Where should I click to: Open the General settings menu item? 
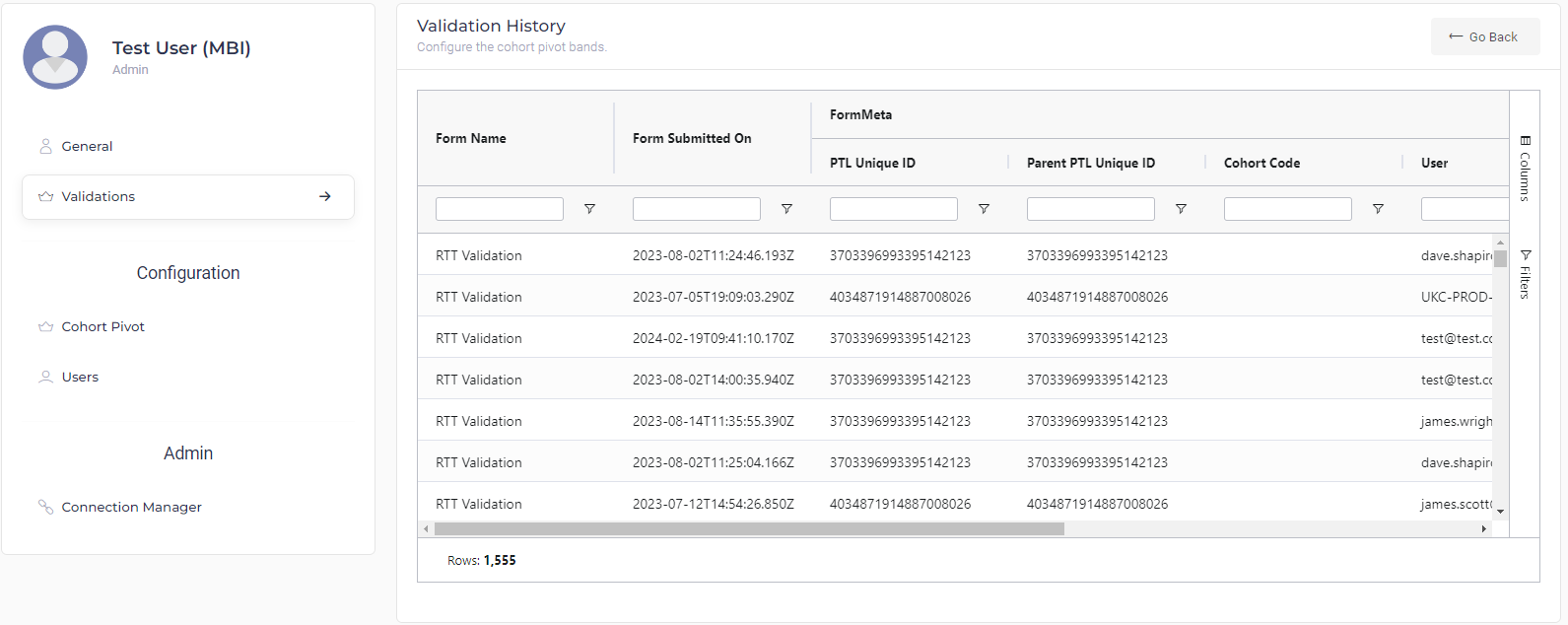pos(87,146)
